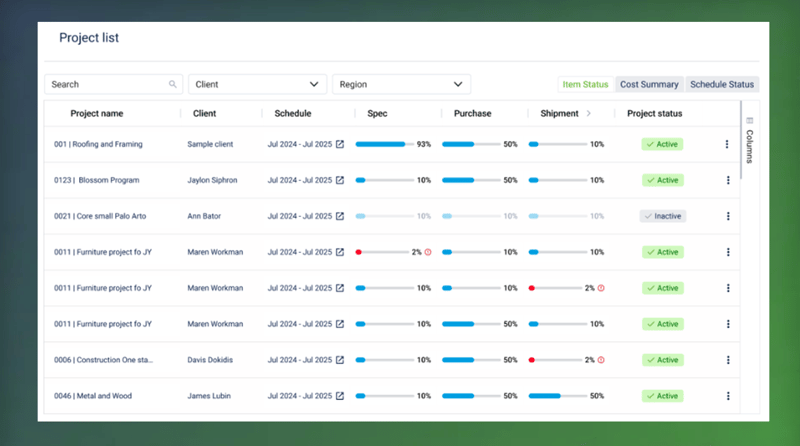Image resolution: width=800 pixels, height=446 pixels.
Task: Click Active badge for Blossom Program
Action: point(663,180)
